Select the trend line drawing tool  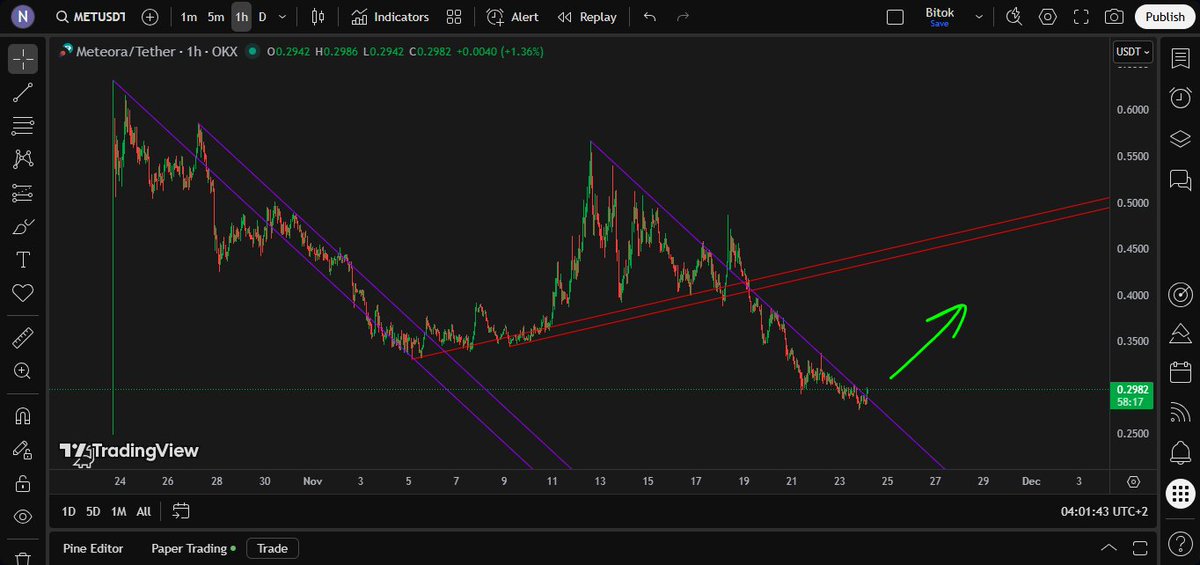23,93
